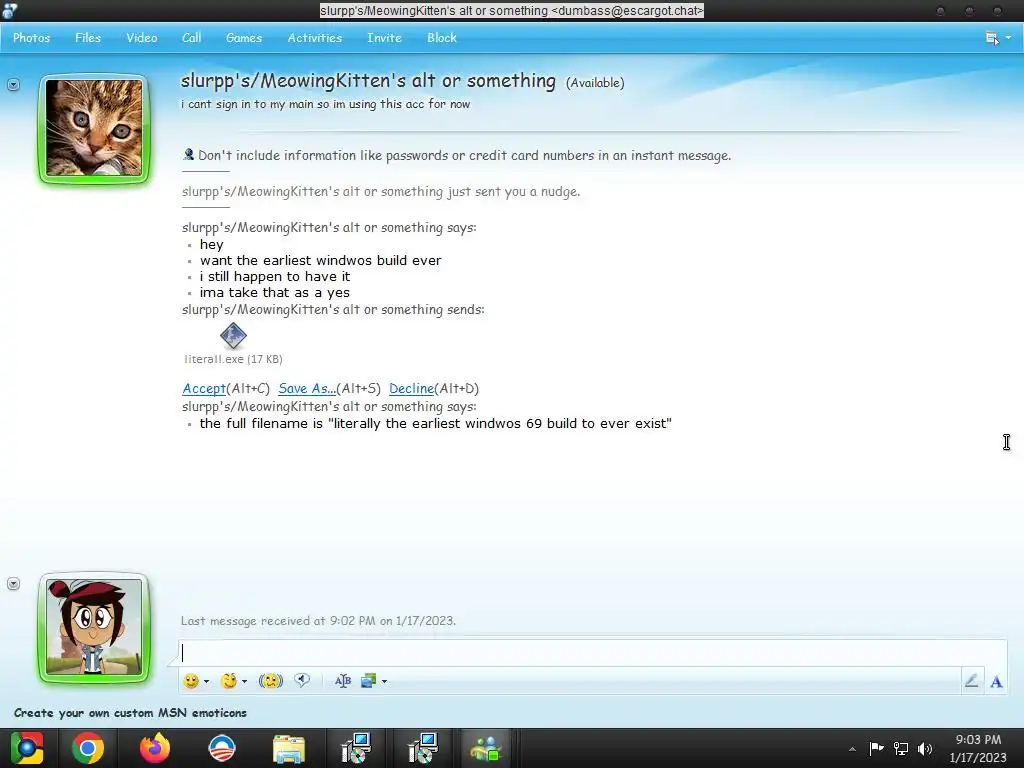This screenshot has width=1024, height=768.
Task: Click the Messenger icon in title bar
Action: coord(9,10)
